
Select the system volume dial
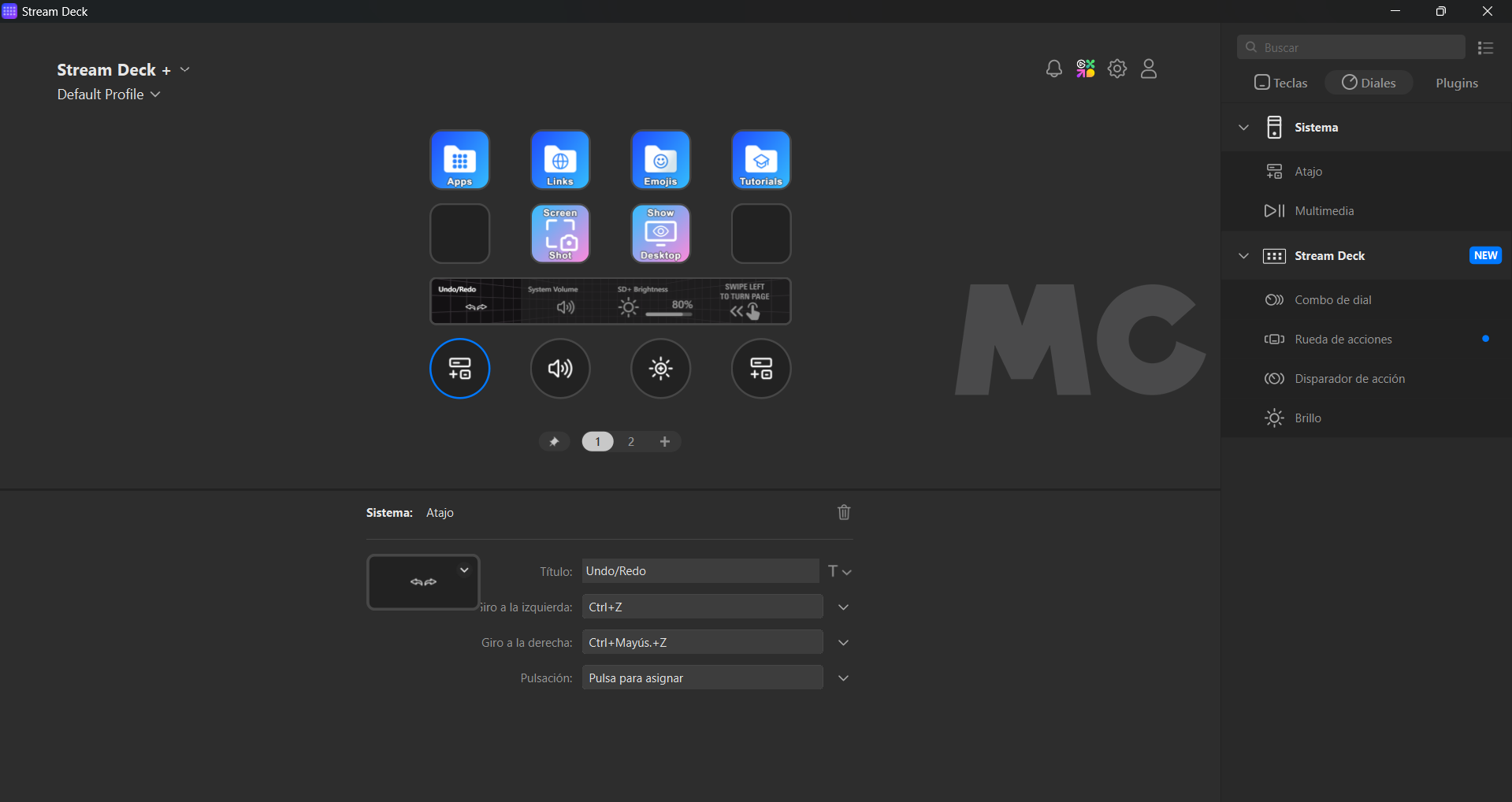tap(559, 369)
